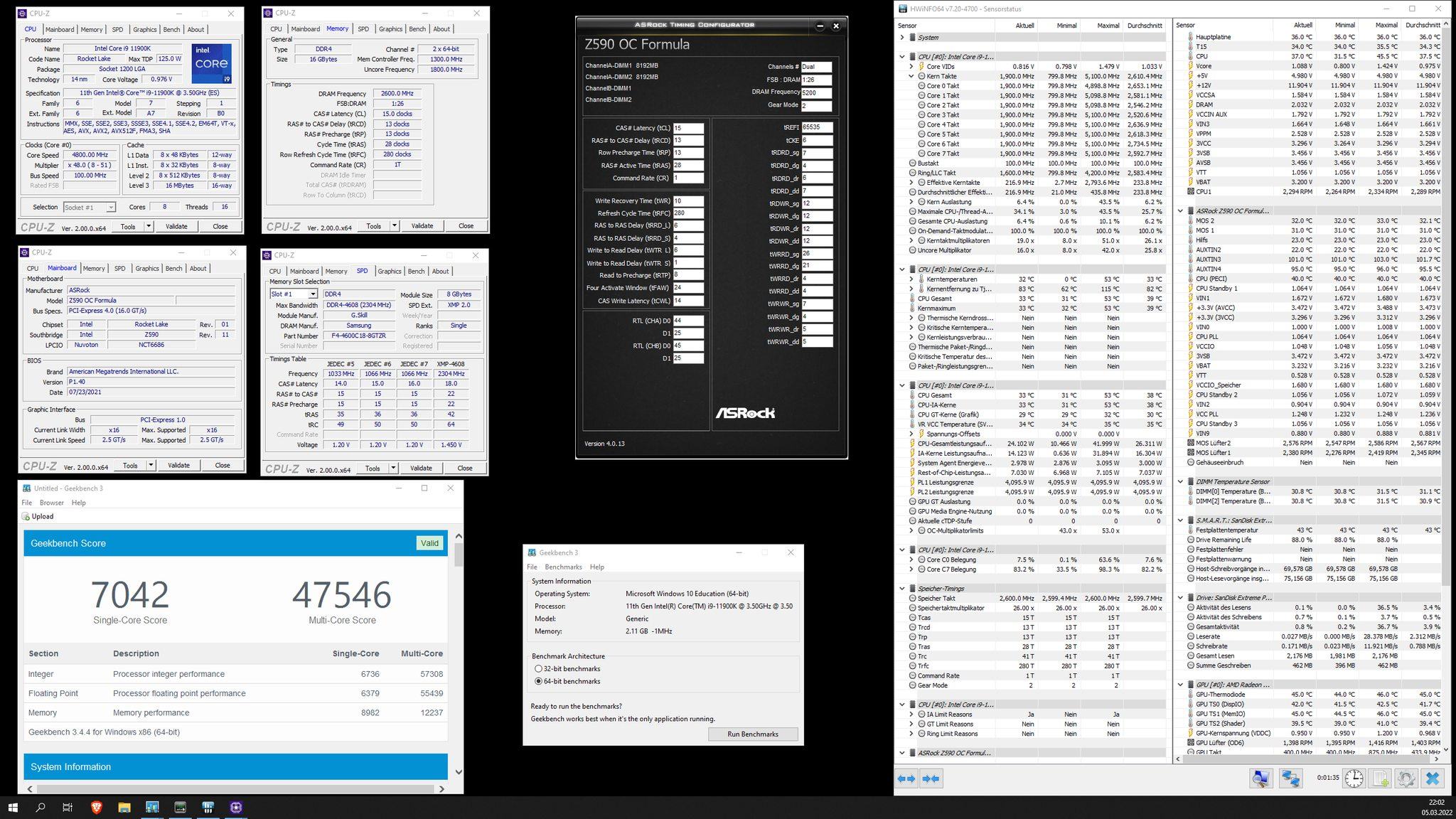Click Validate in CPU-Z CPU window
The width and height of the screenshot is (1456, 819).
click(176, 226)
